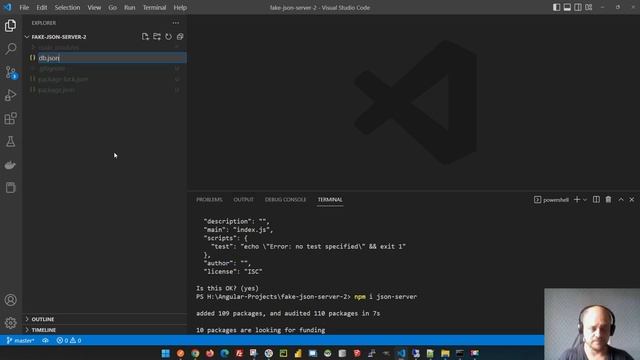Split the terminal panel
This screenshot has width=640, height=360.
point(596,200)
